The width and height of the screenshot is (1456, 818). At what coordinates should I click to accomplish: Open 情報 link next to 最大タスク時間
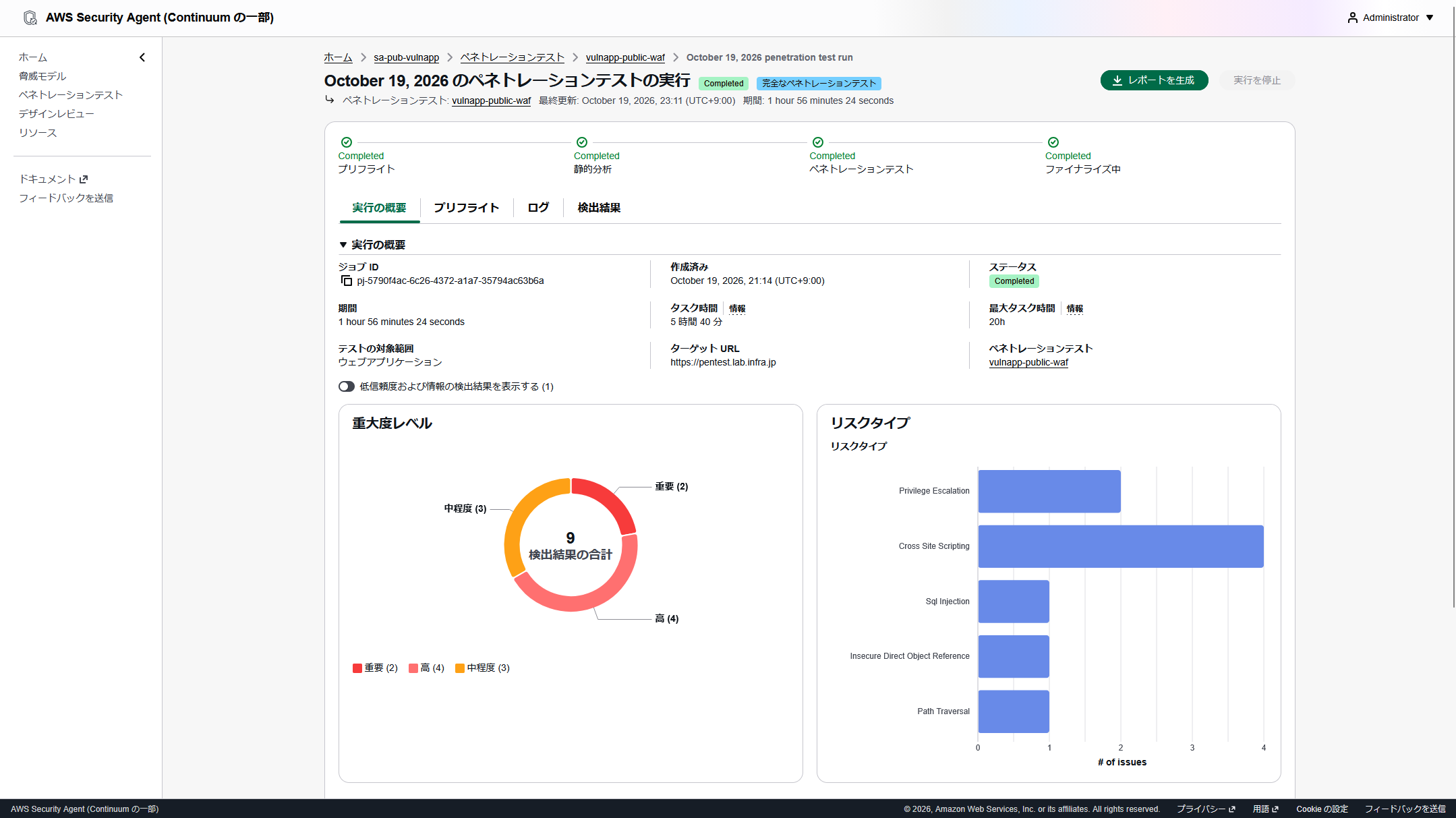(1075, 308)
